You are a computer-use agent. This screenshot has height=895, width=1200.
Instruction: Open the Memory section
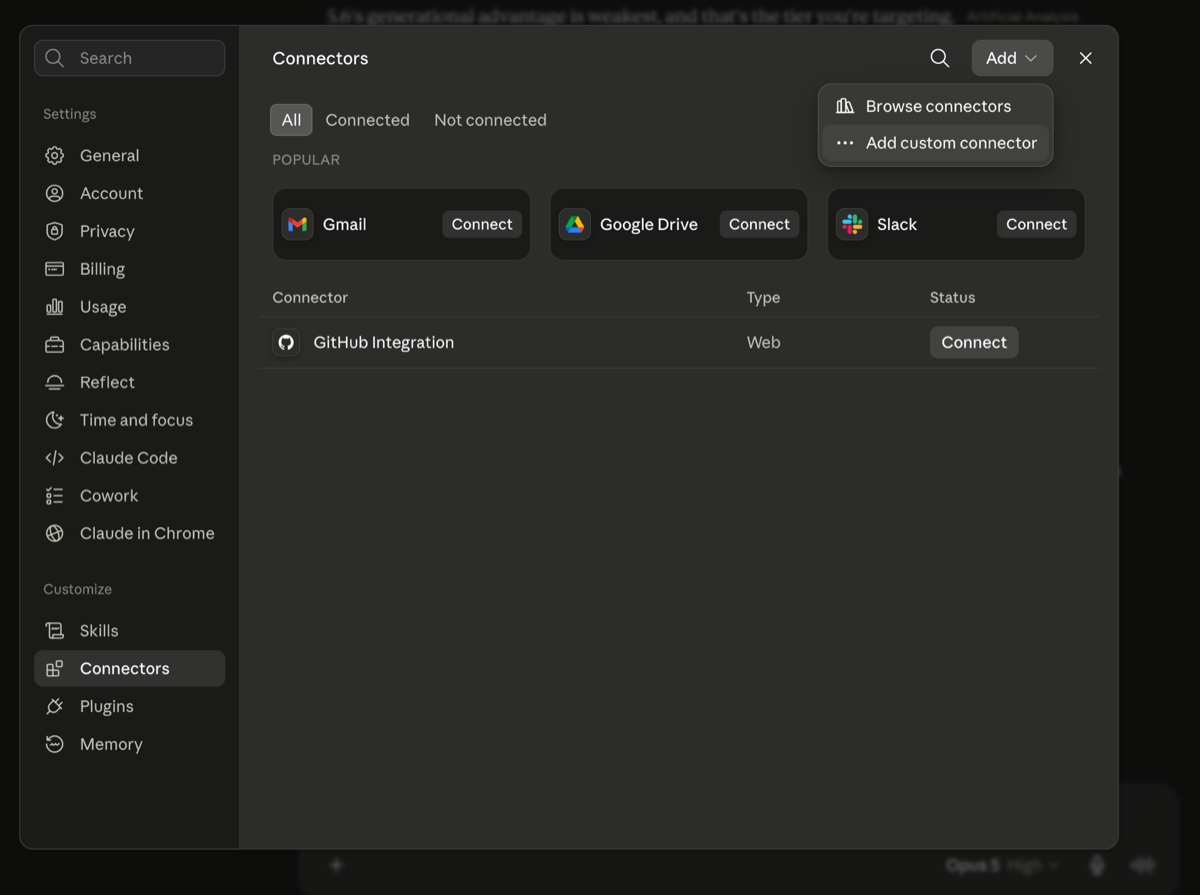(129, 745)
